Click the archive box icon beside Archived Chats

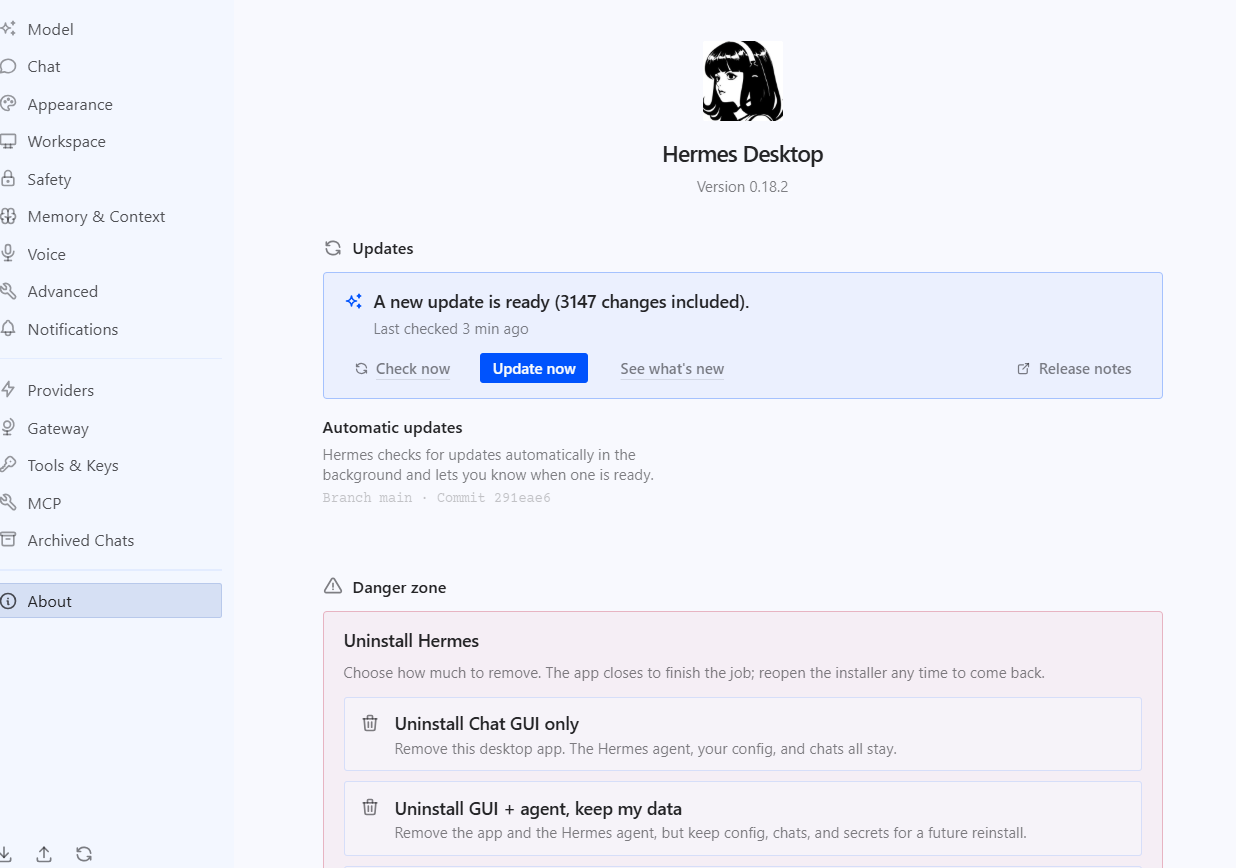coord(8,540)
